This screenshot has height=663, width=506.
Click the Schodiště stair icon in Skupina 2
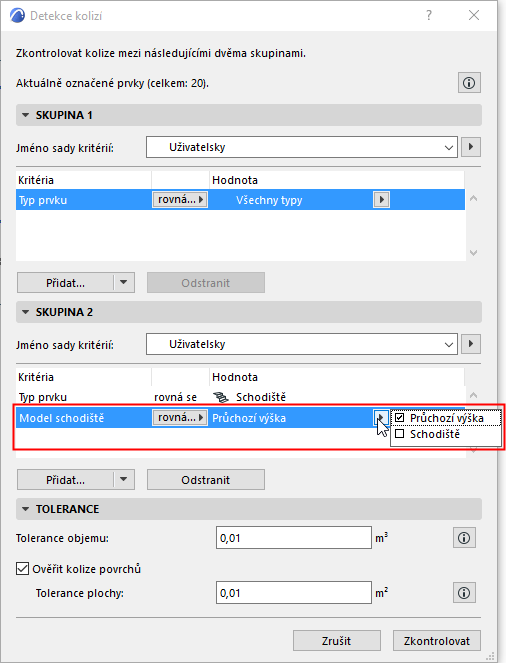pyautogui.click(x=221, y=397)
